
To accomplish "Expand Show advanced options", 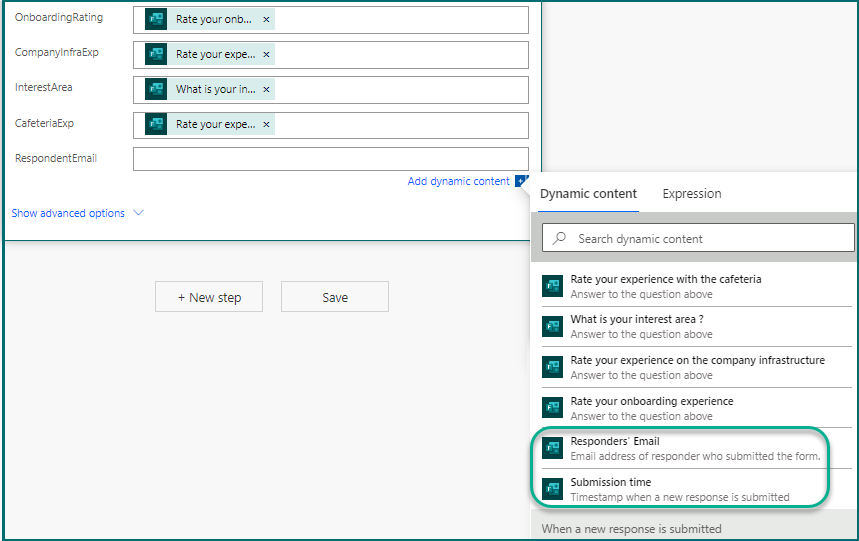I will (77, 213).
